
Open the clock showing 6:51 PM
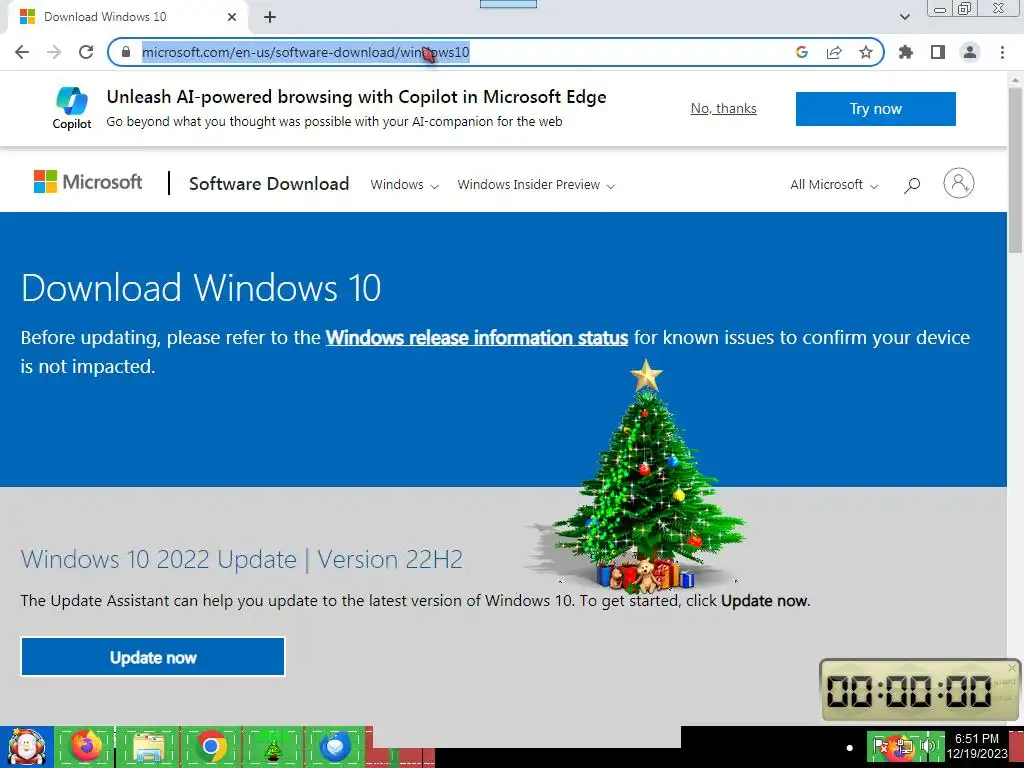[976, 746]
